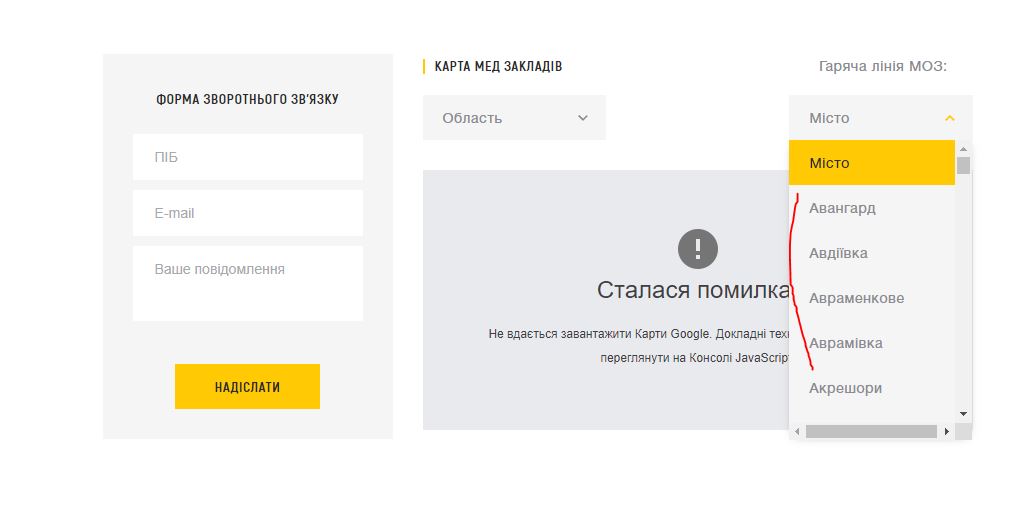
Task: Click the exclamation error icon on the map
Action: 698,249
